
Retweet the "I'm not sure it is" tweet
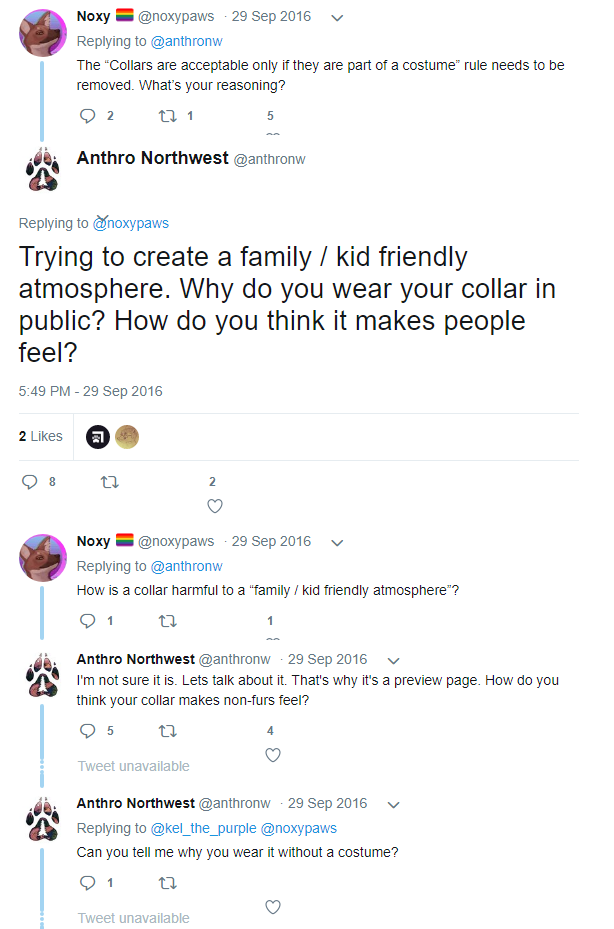(167, 731)
